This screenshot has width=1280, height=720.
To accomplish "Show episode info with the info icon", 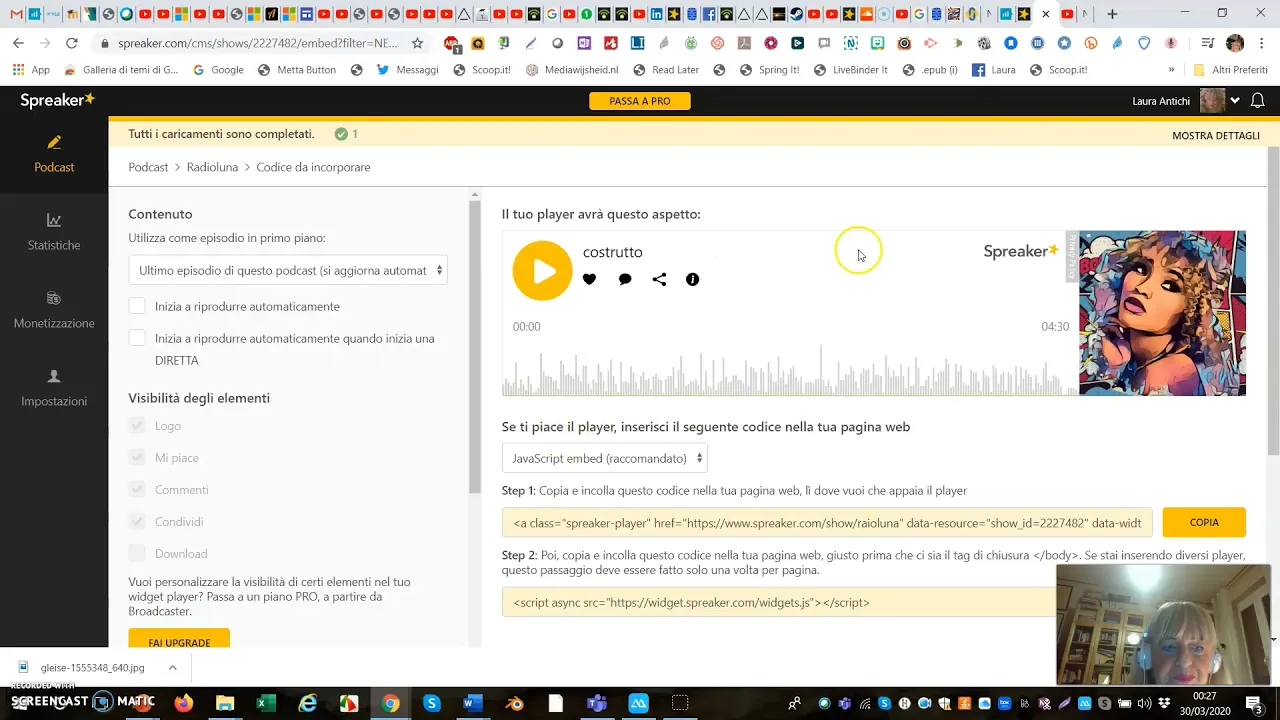I will [692, 280].
